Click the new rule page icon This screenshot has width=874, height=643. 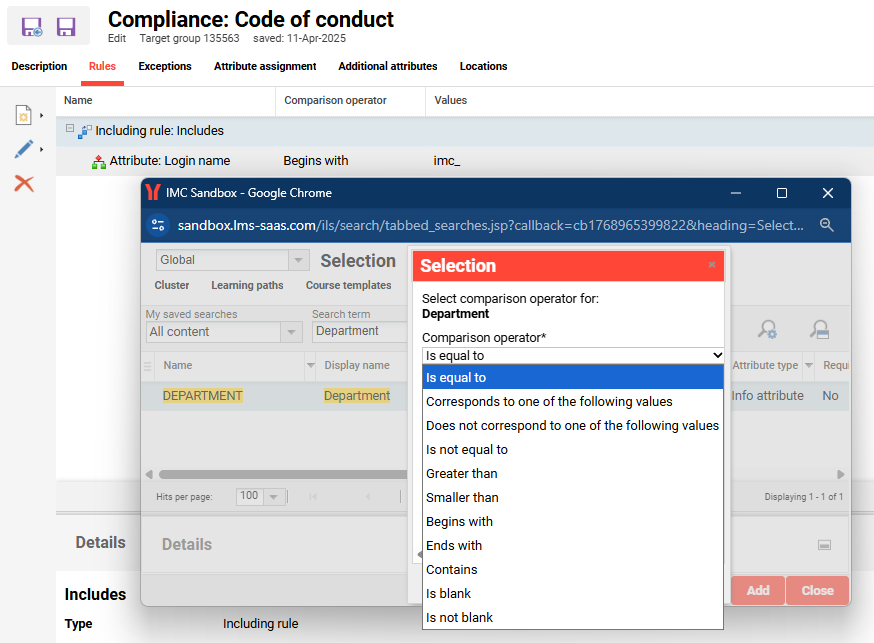coord(23,116)
